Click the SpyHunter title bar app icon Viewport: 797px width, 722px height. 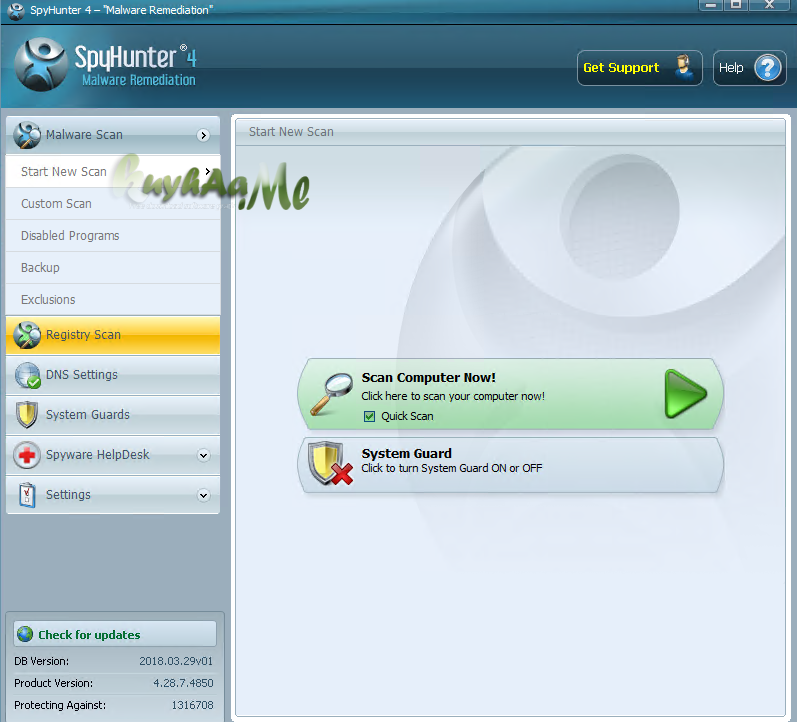pos(16,11)
